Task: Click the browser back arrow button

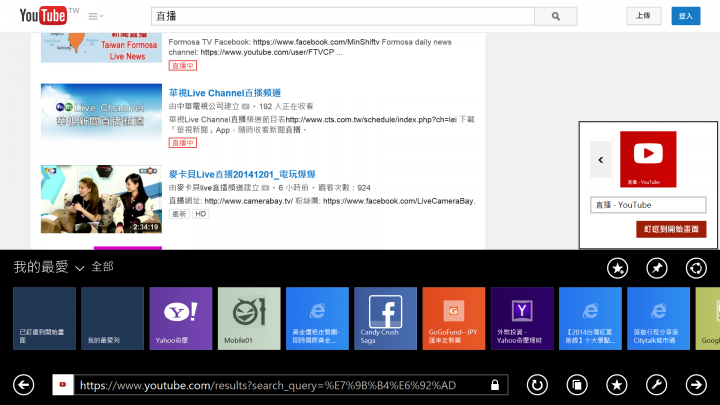Action: tap(23, 385)
